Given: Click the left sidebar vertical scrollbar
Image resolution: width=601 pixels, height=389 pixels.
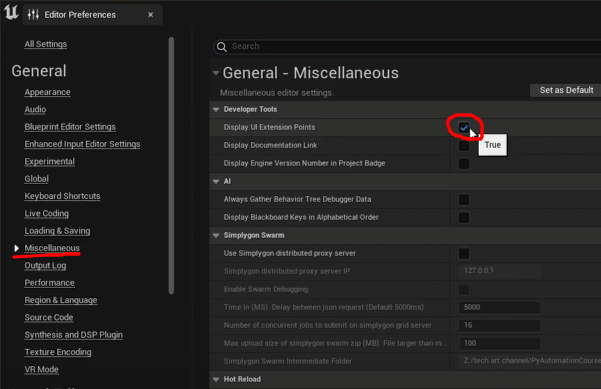Looking at the screenshot, I should 171,166.
